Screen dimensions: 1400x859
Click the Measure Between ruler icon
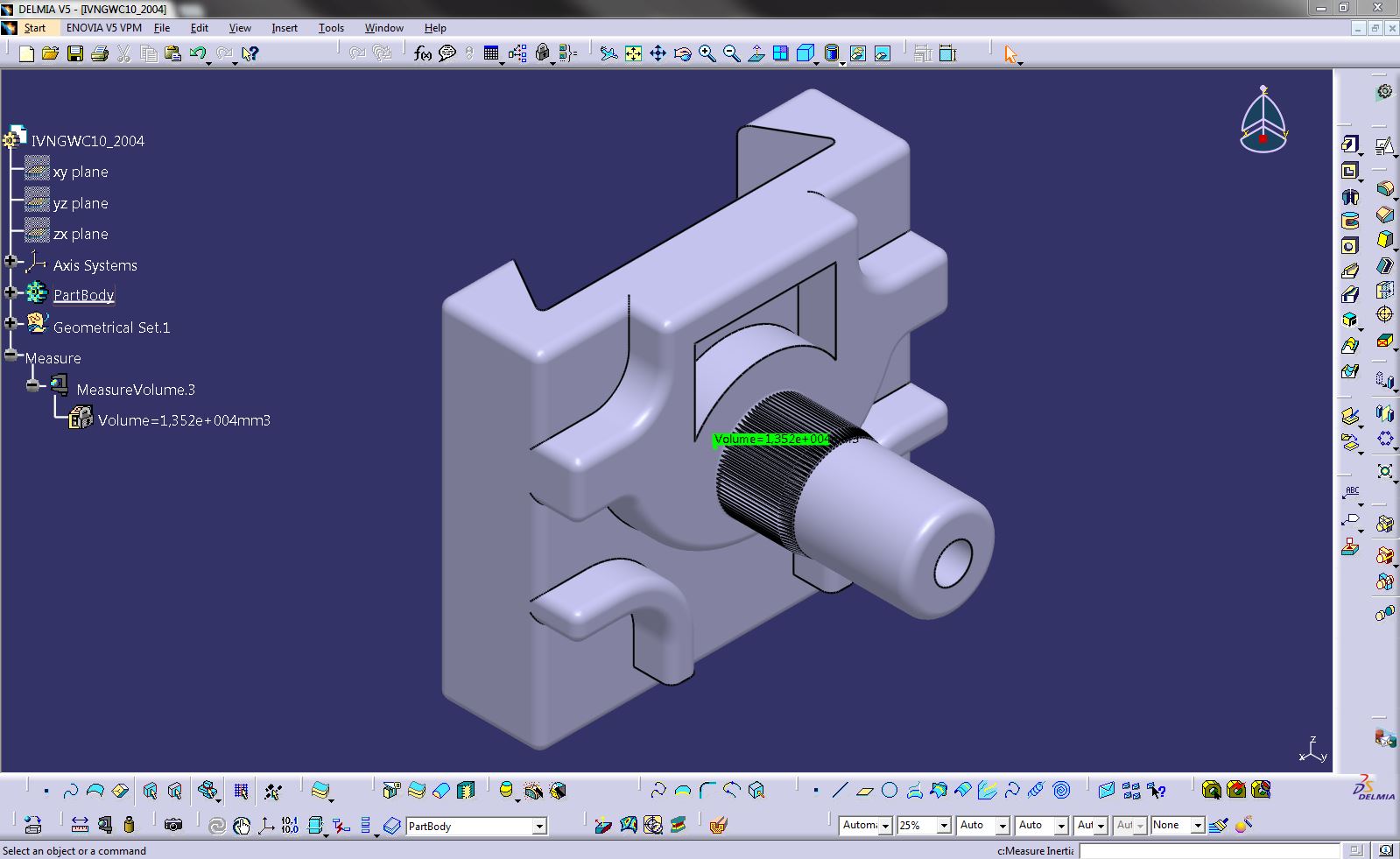[x=80, y=825]
